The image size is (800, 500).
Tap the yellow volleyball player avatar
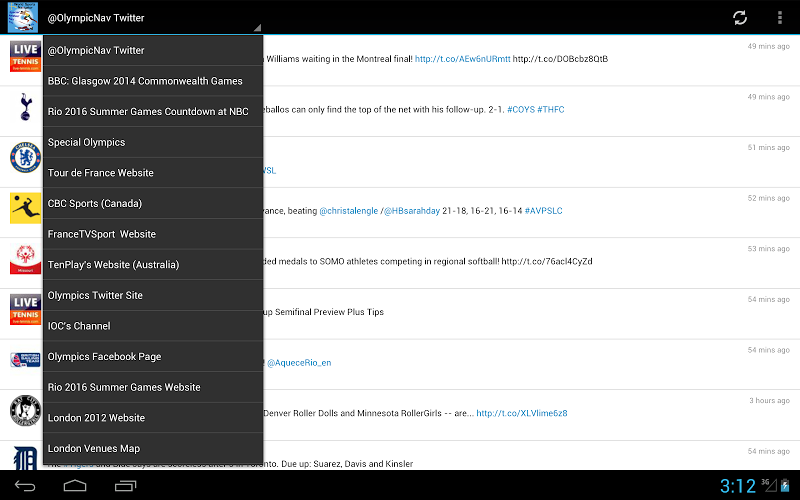pyautogui.click(x=24, y=208)
